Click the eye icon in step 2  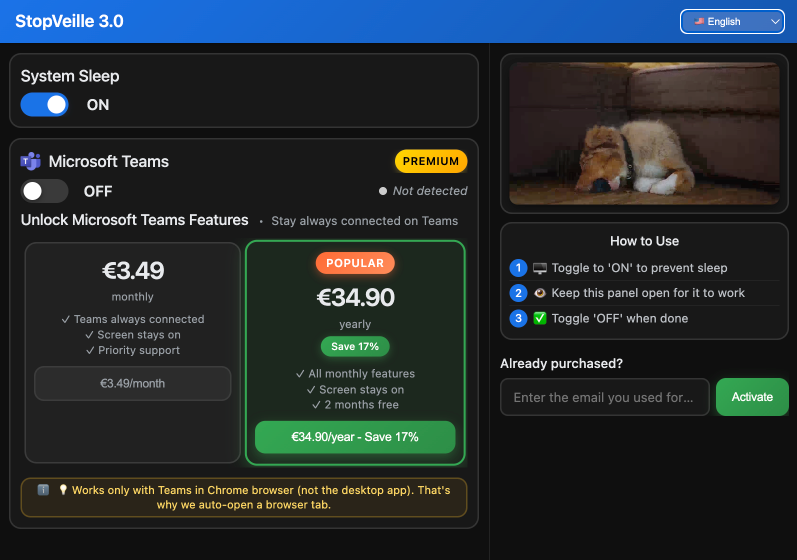[540, 293]
